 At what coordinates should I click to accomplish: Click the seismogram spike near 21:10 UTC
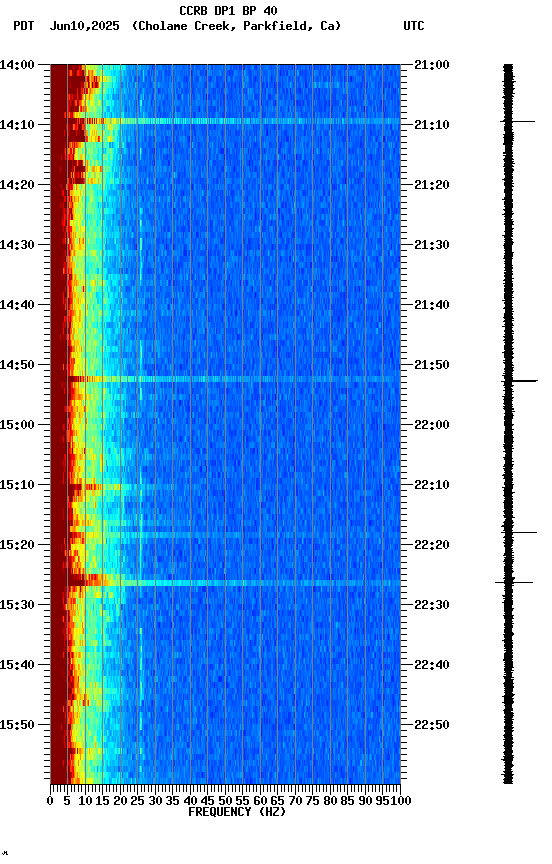(x=517, y=121)
